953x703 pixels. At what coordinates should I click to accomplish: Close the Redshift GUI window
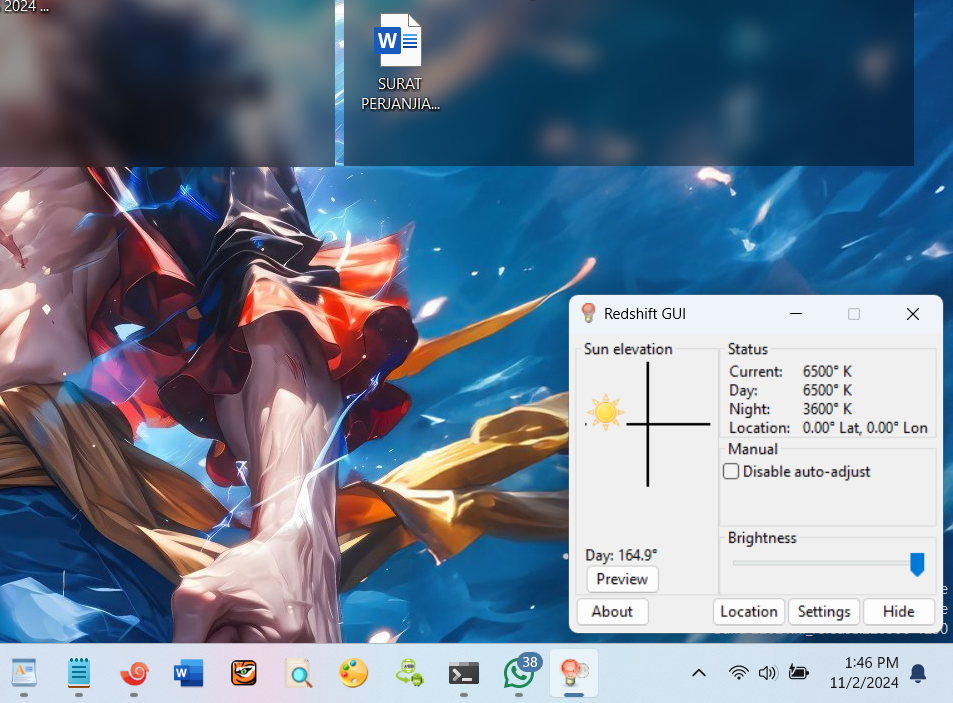(912, 314)
